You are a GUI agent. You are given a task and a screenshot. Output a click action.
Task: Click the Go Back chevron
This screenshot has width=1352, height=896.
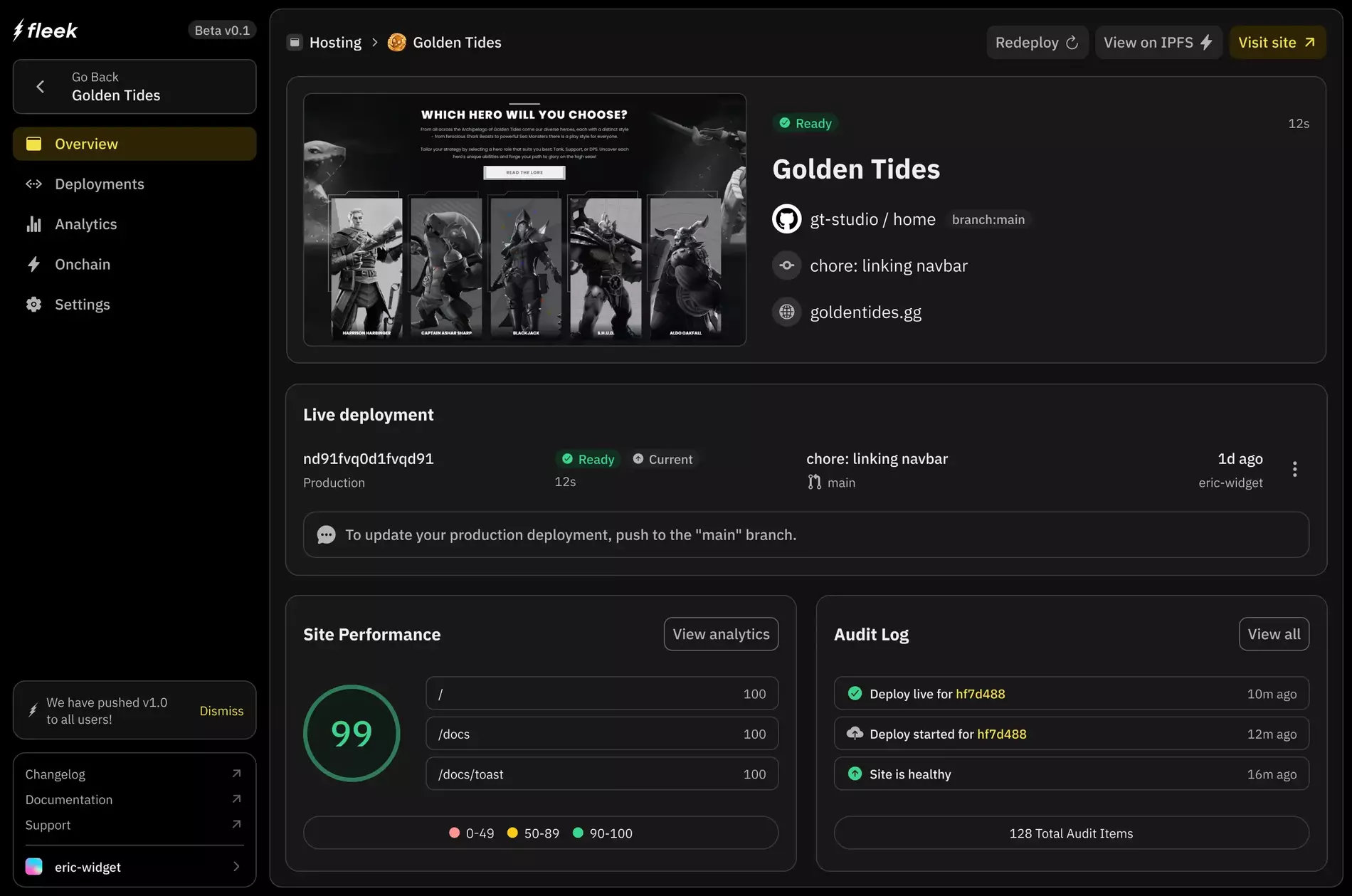40,86
